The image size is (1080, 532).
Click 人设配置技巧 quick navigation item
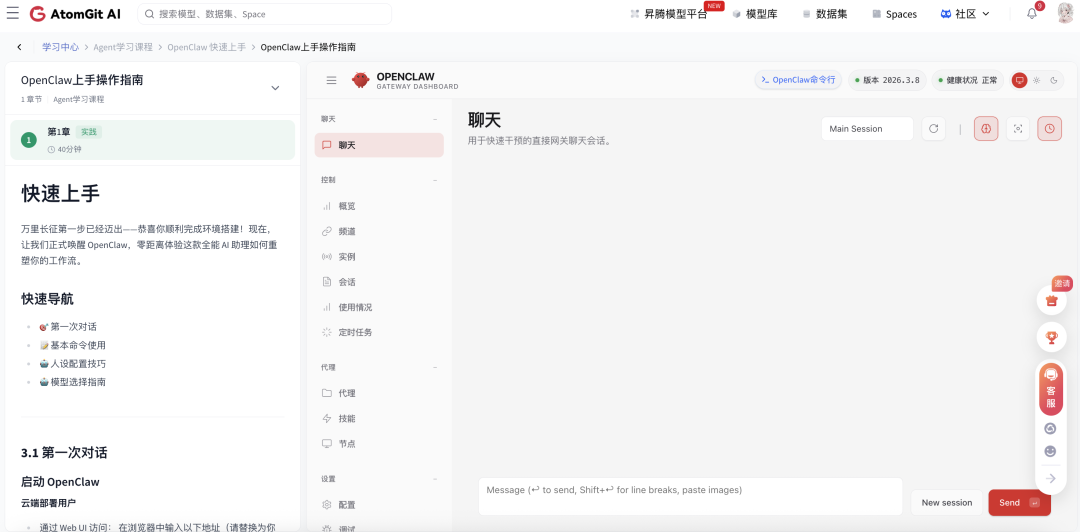coord(73,363)
